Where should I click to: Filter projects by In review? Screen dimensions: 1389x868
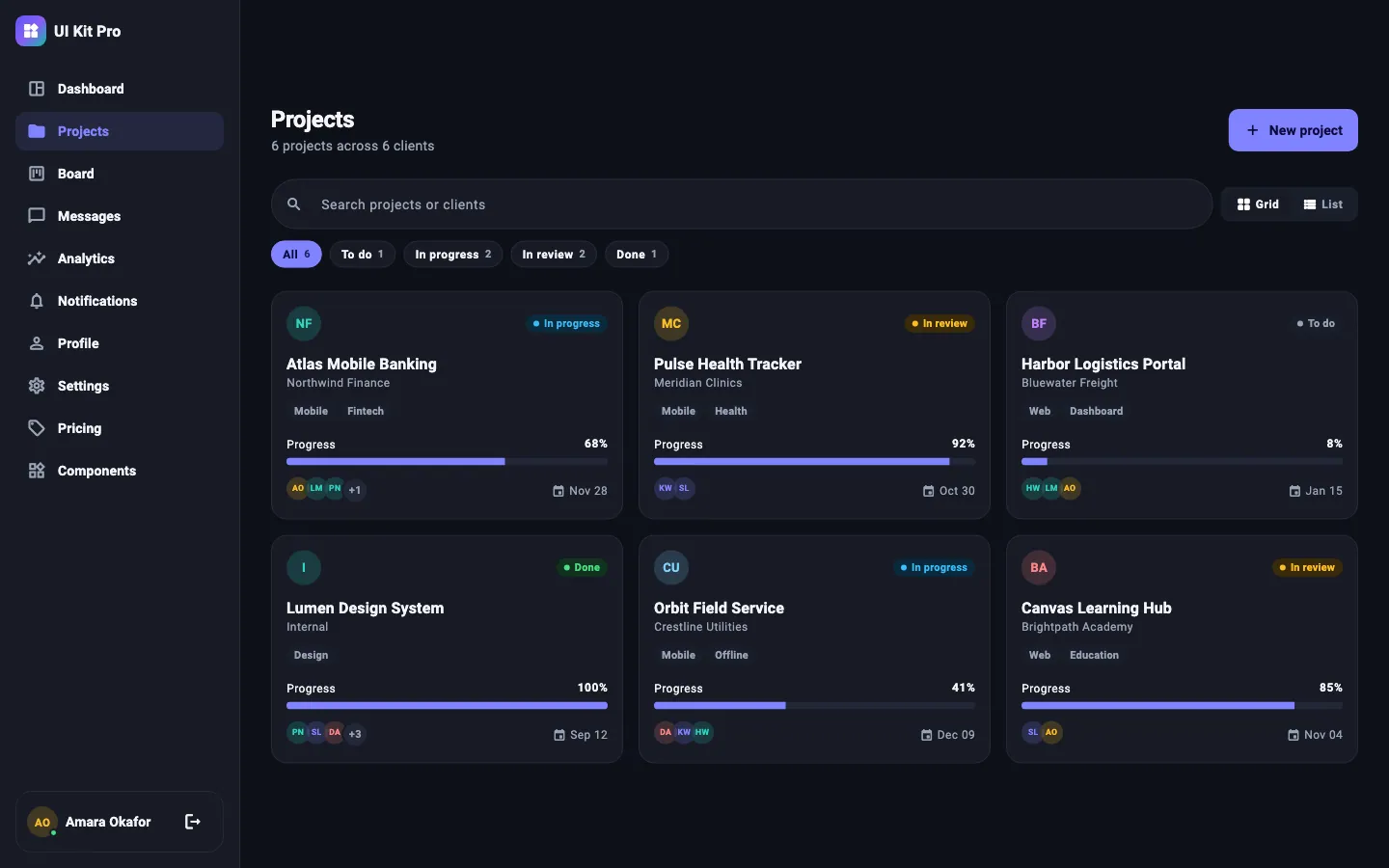[x=554, y=255]
